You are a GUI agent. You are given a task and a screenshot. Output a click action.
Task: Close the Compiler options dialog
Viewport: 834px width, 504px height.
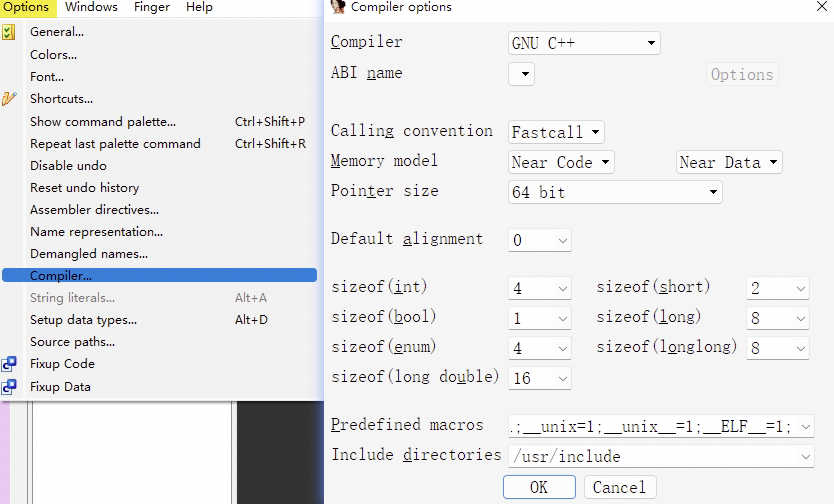click(x=822, y=6)
